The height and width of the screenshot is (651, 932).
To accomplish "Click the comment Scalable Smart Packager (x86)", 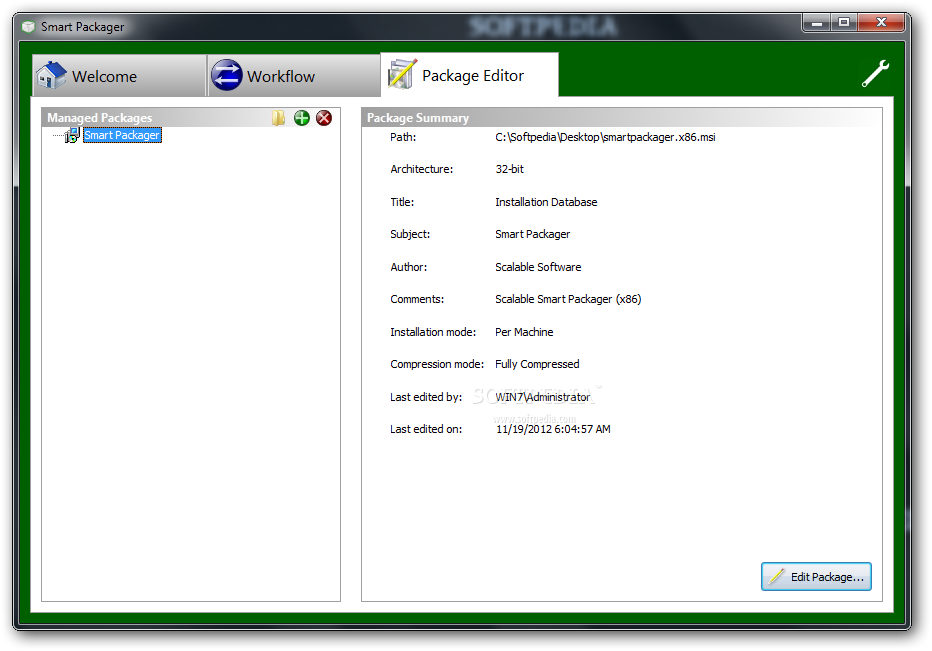I will tap(568, 299).
